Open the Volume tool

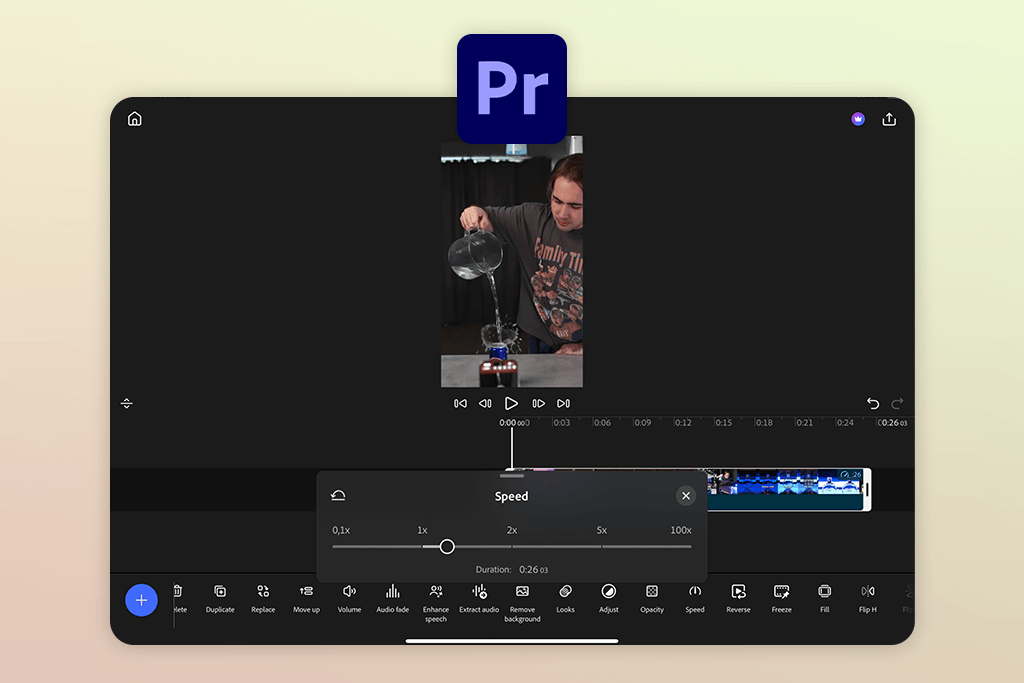[x=349, y=599]
